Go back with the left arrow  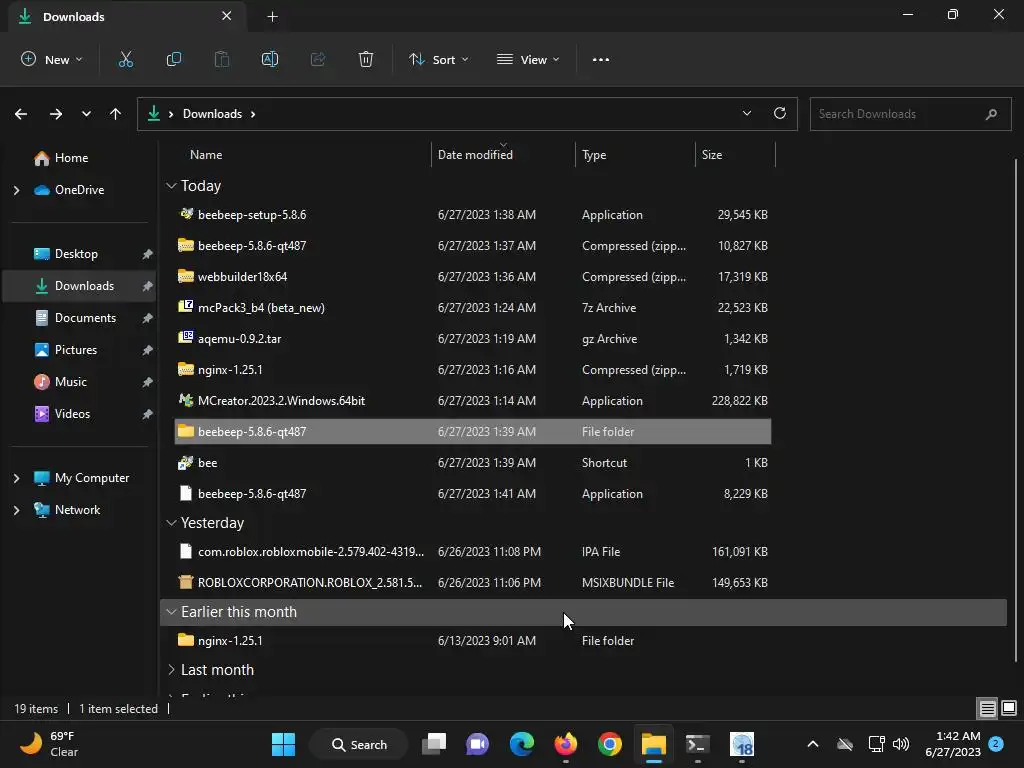(x=21, y=114)
